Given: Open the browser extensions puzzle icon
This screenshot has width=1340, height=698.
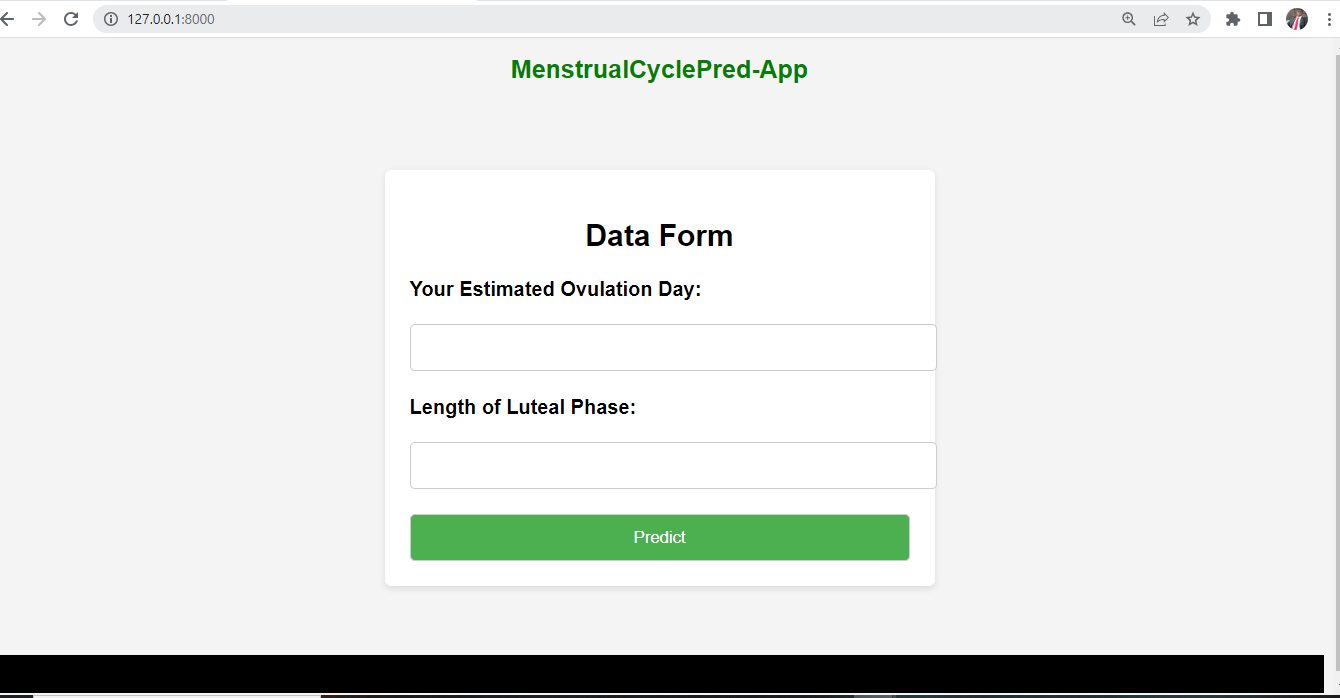Looking at the screenshot, I should tap(1233, 18).
